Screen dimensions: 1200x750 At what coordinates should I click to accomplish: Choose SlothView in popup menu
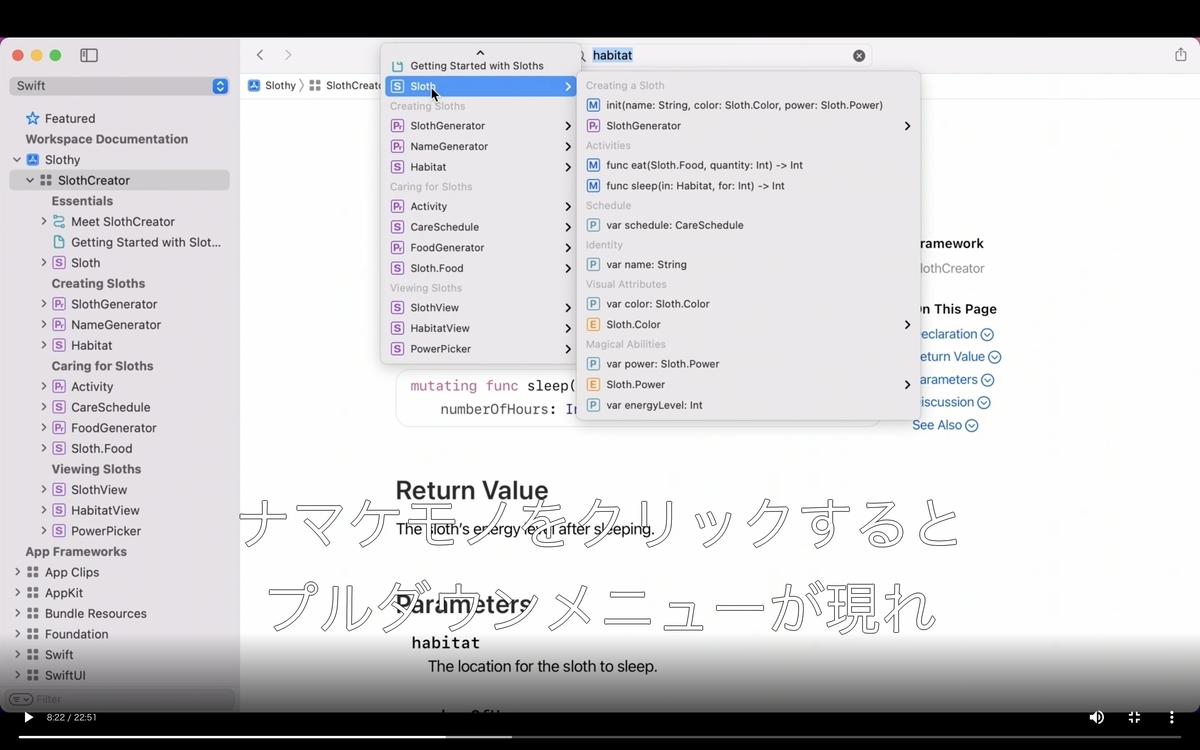tap(480, 308)
